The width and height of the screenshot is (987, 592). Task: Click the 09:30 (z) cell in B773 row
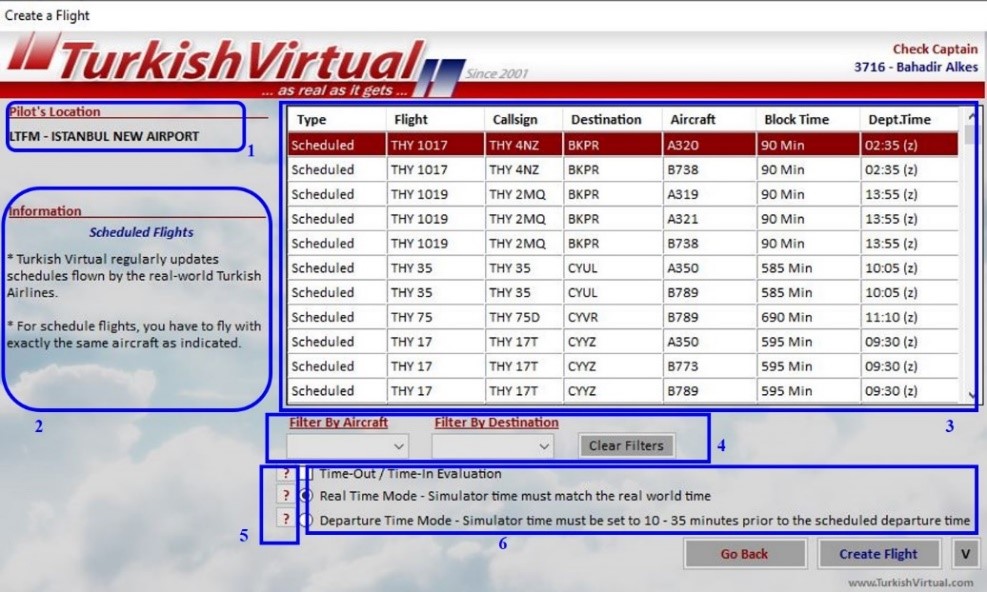(x=909, y=366)
